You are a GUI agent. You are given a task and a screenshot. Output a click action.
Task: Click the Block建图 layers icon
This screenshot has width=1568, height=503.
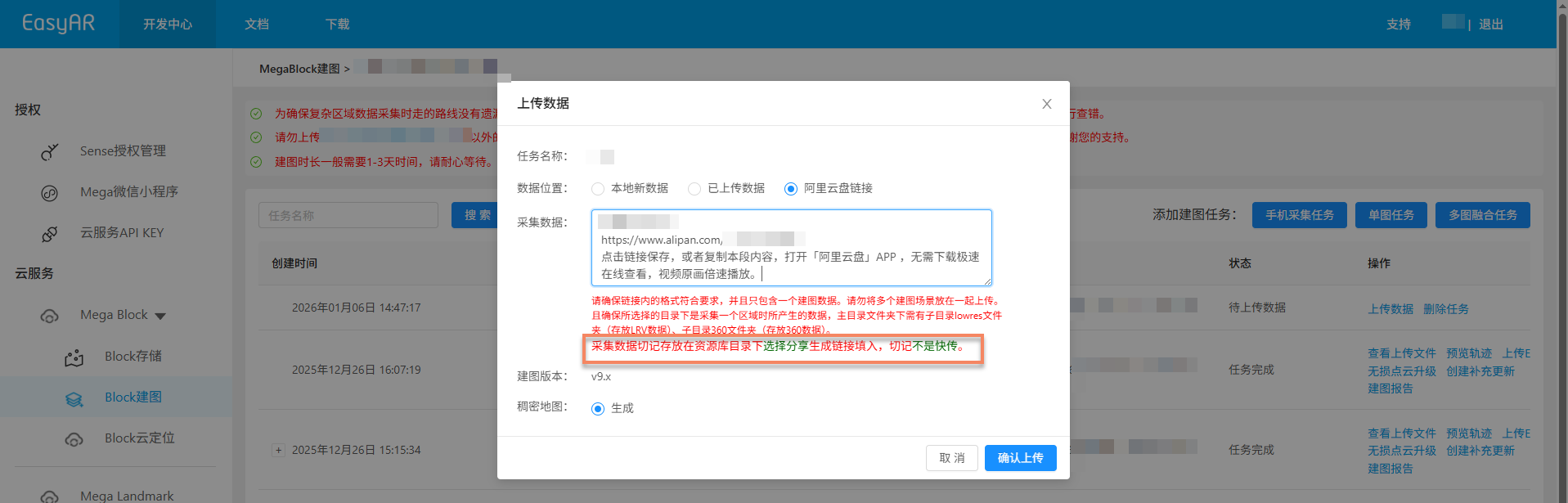tap(74, 398)
